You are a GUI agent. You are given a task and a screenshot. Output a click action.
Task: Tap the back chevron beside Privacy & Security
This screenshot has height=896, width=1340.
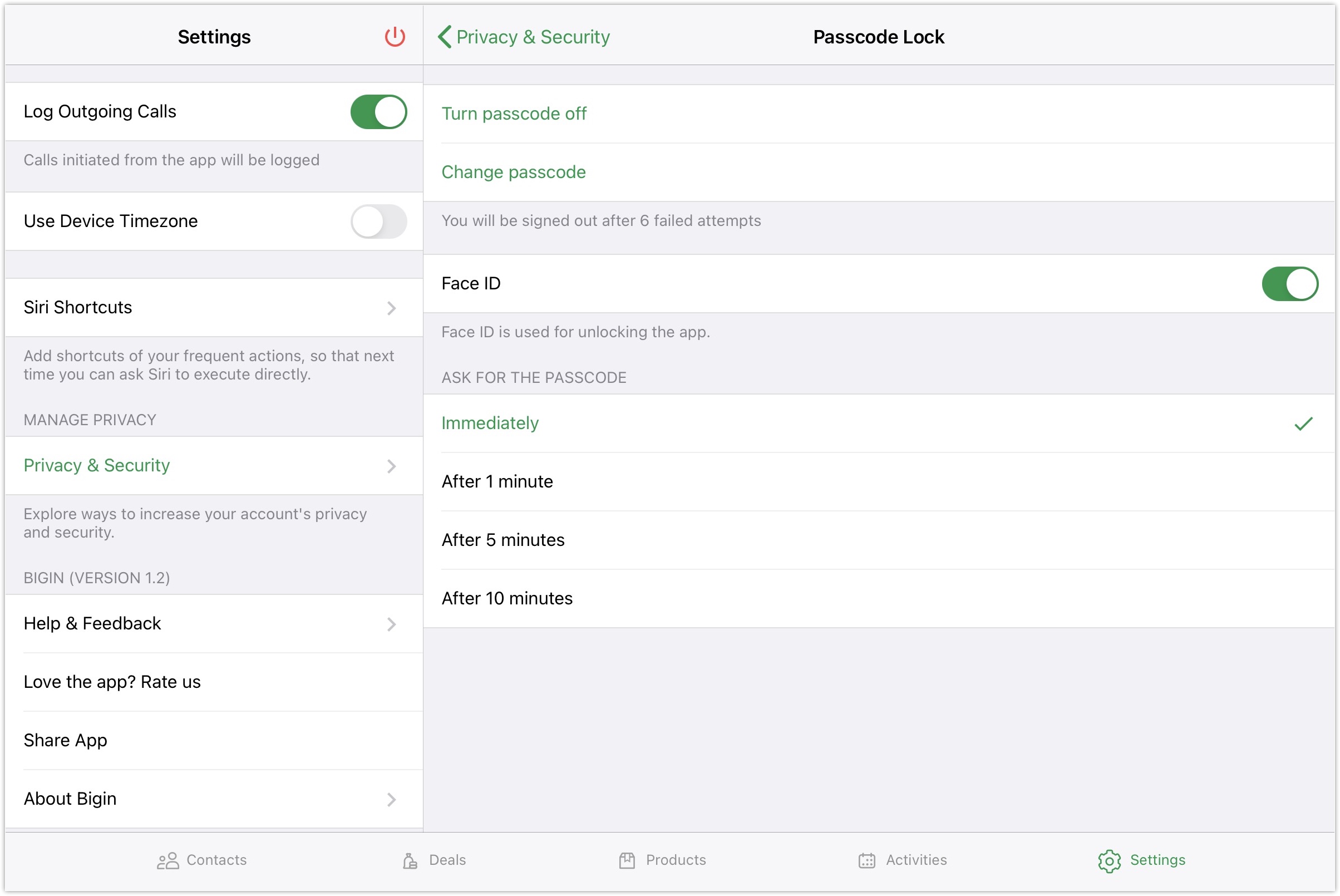[x=445, y=37]
